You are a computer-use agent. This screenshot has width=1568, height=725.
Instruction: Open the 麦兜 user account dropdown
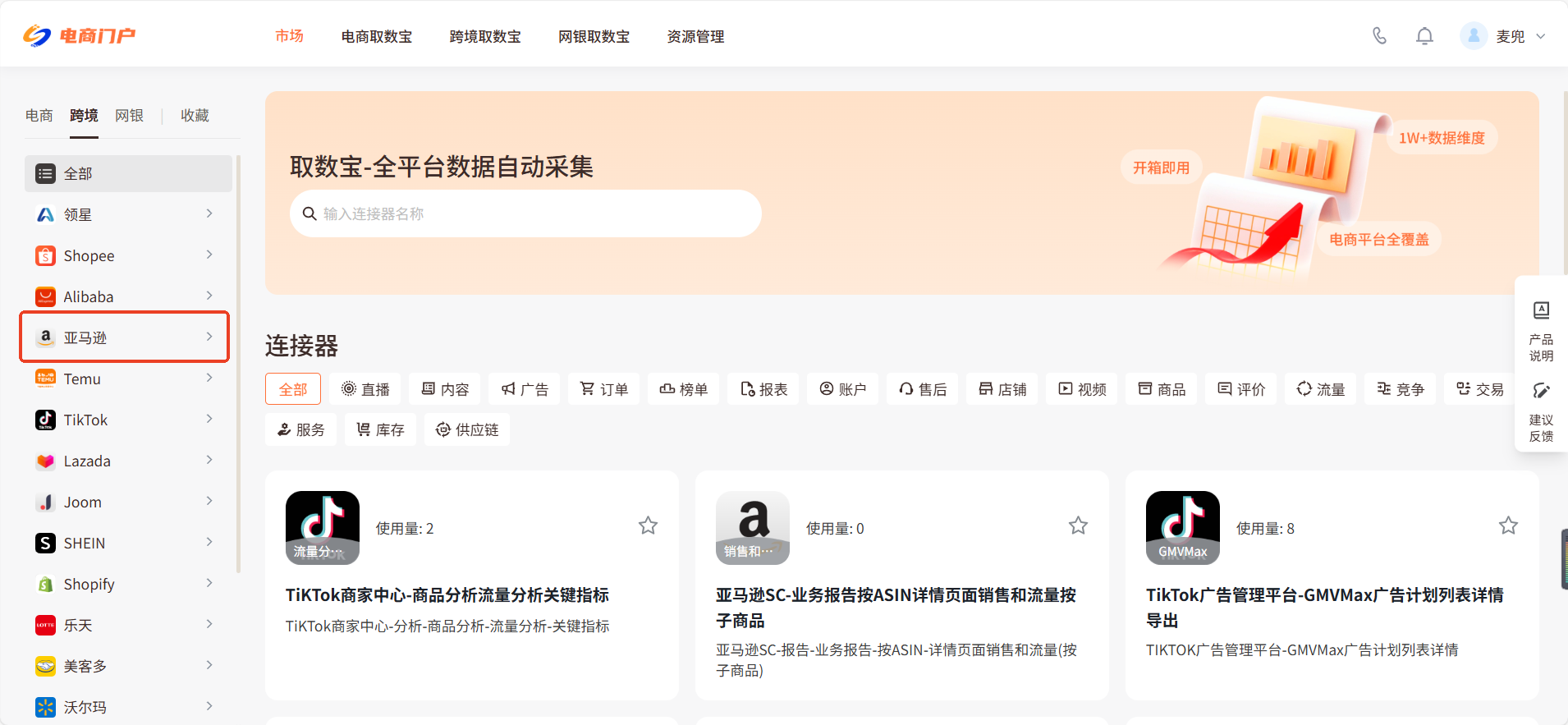click(x=1503, y=36)
